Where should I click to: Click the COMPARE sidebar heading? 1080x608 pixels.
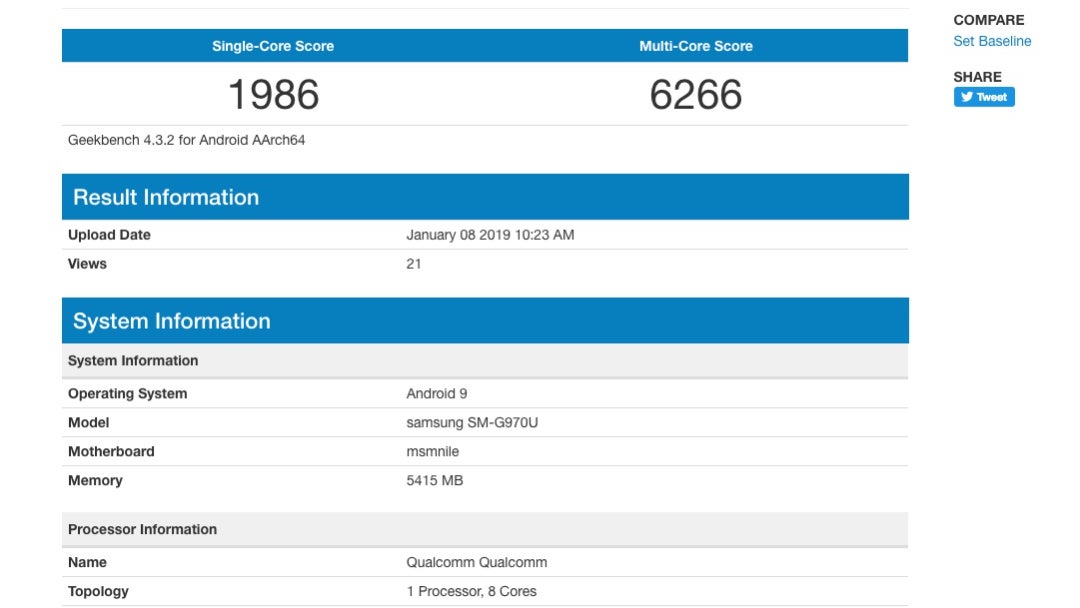988,20
